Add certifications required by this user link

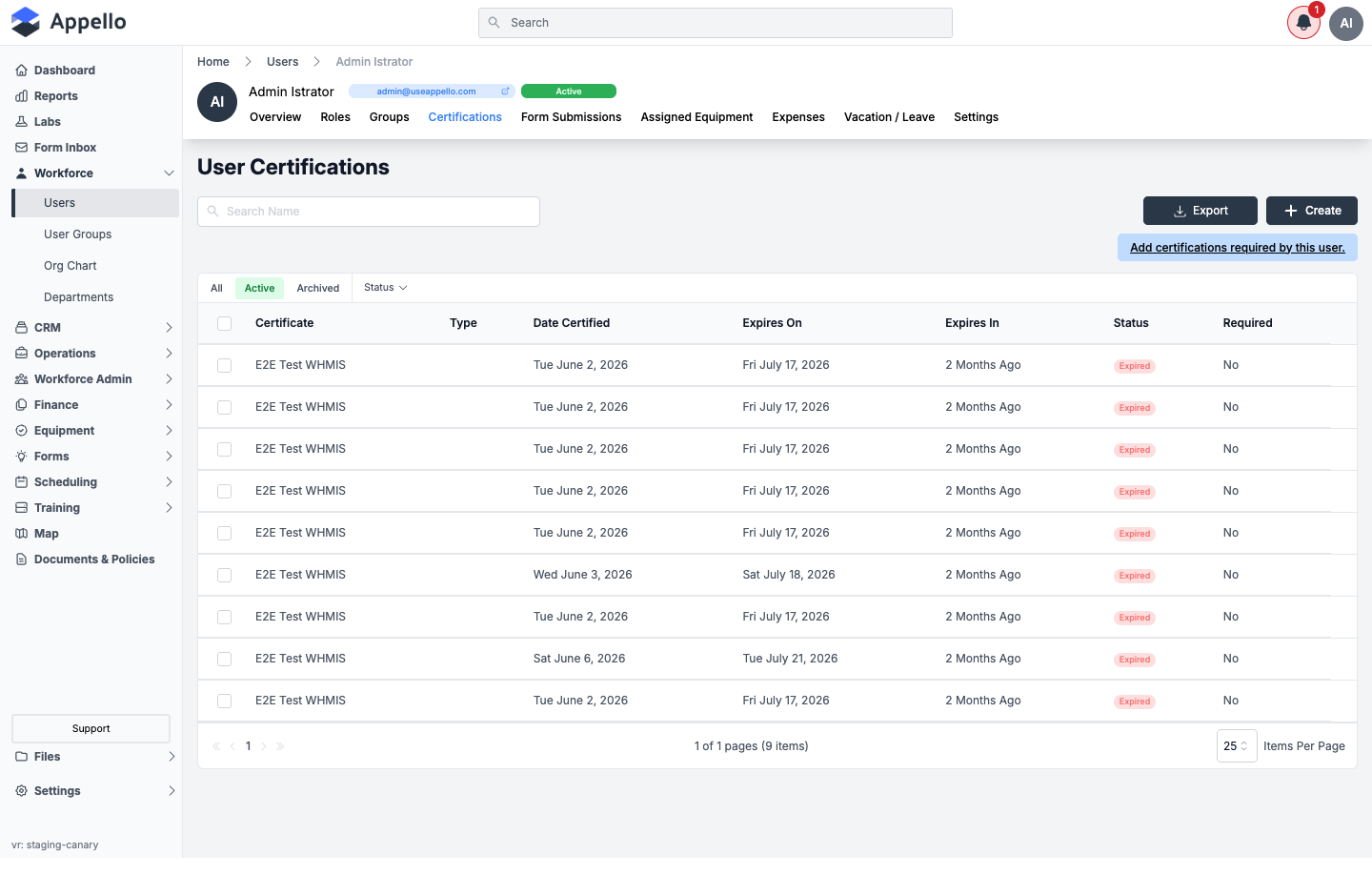point(1238,248)
